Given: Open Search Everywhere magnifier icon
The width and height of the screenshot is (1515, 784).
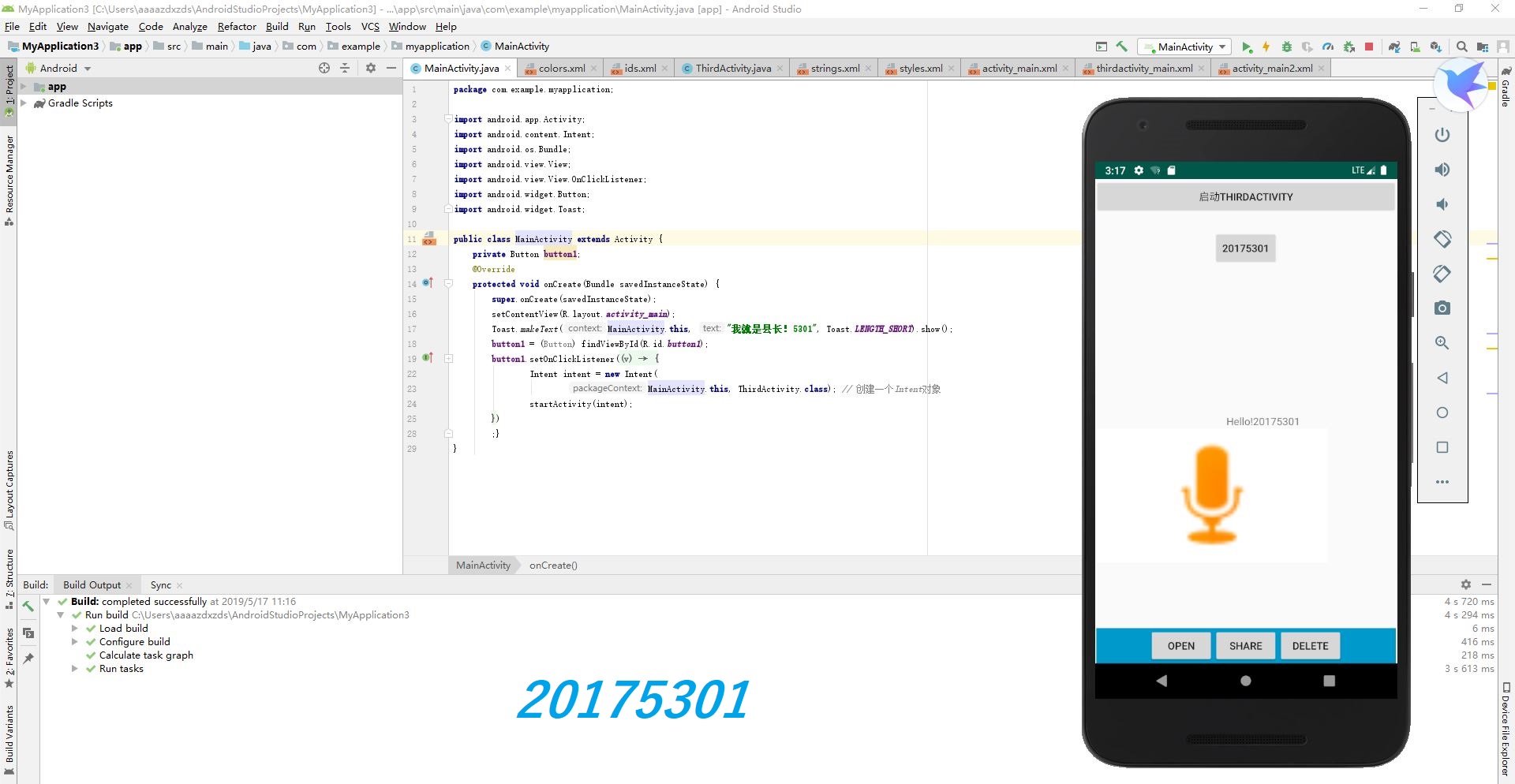Looking at the screenshot, I should coord(1461,47).
